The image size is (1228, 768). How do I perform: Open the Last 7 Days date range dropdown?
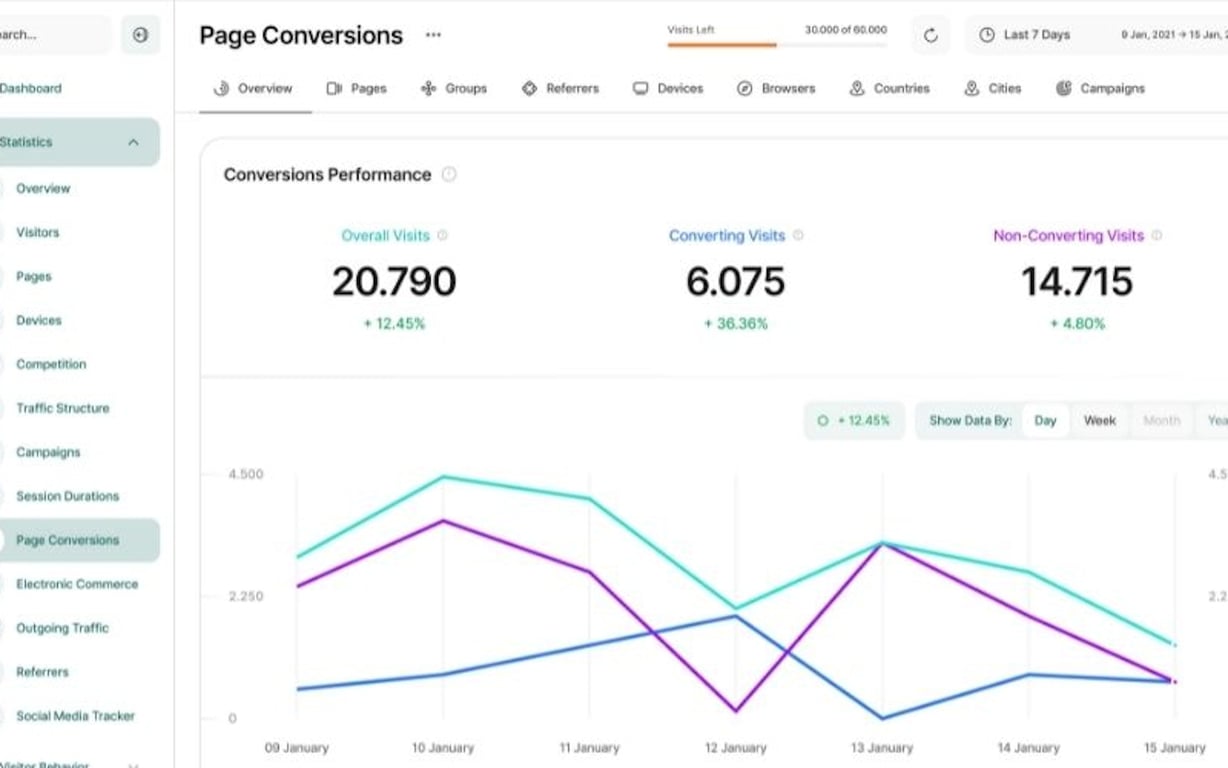tap(1036, 34)
